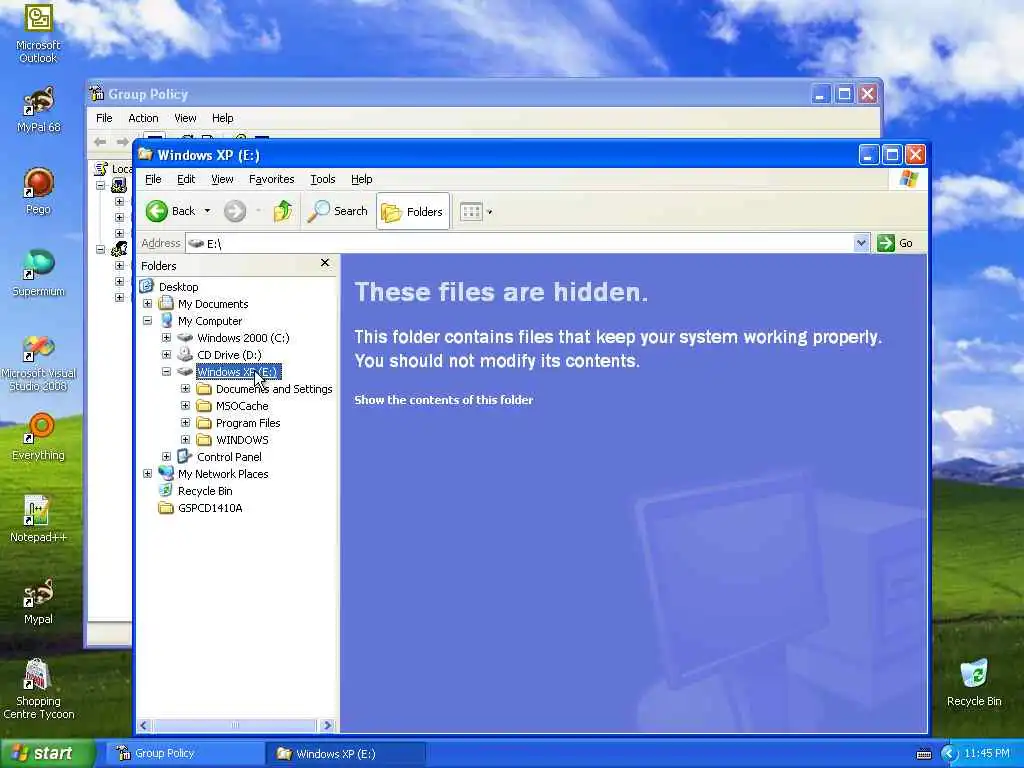This screenshot has width=1024, height=768.
Task: Expand MSOCache folder node
Action: point(185,406)
